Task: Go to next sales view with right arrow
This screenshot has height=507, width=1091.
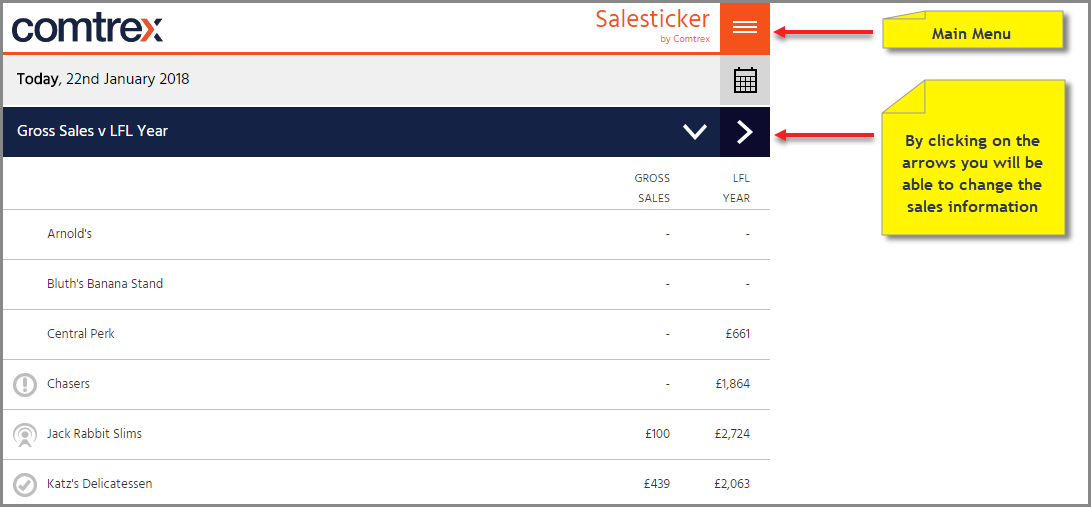Action: point(744,131)
